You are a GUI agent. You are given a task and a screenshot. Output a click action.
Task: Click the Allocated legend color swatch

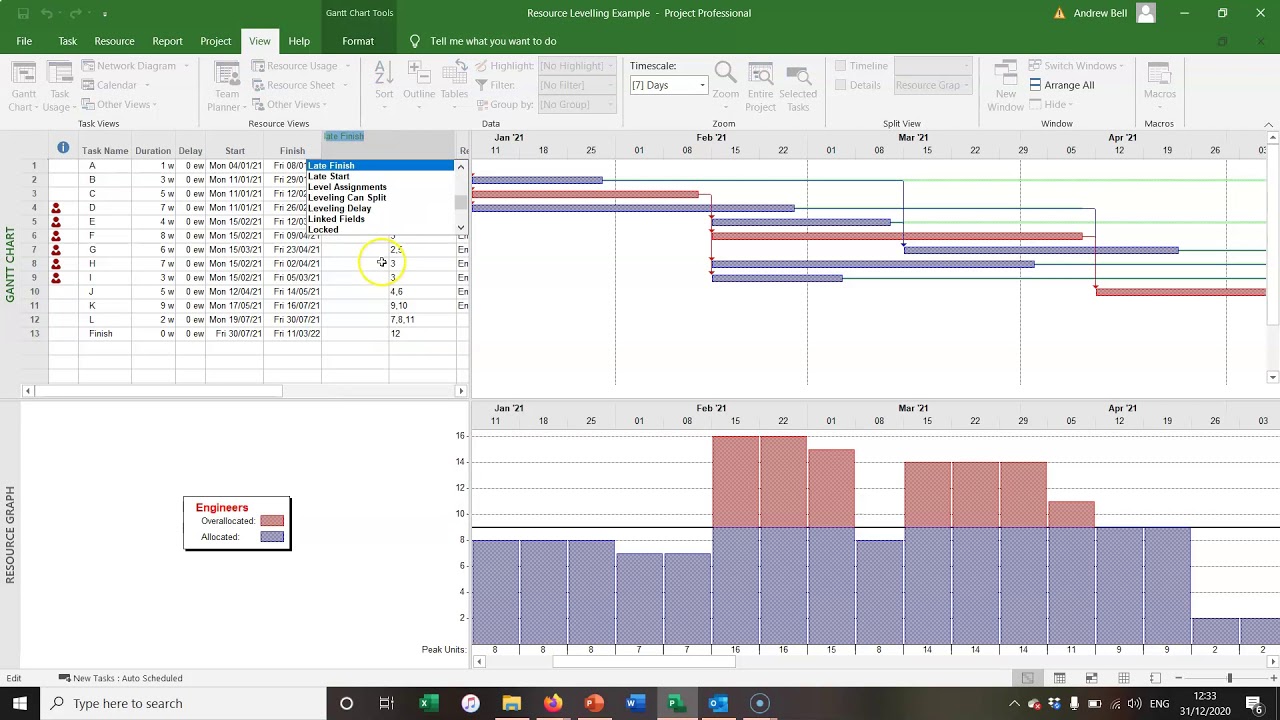point(272,537)
